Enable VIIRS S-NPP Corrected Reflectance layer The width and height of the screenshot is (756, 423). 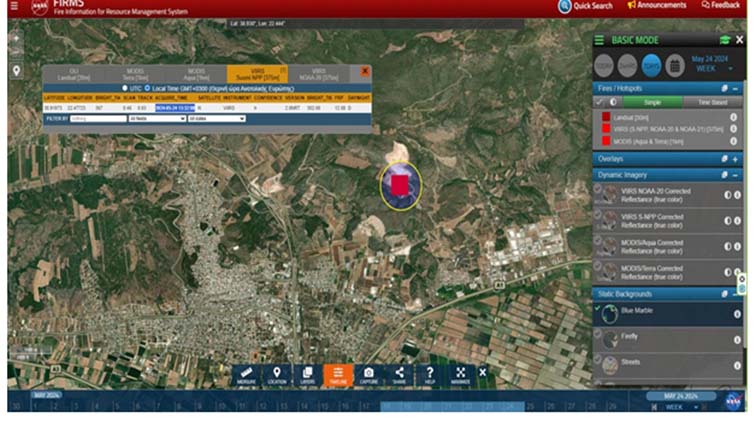(597, 214)
